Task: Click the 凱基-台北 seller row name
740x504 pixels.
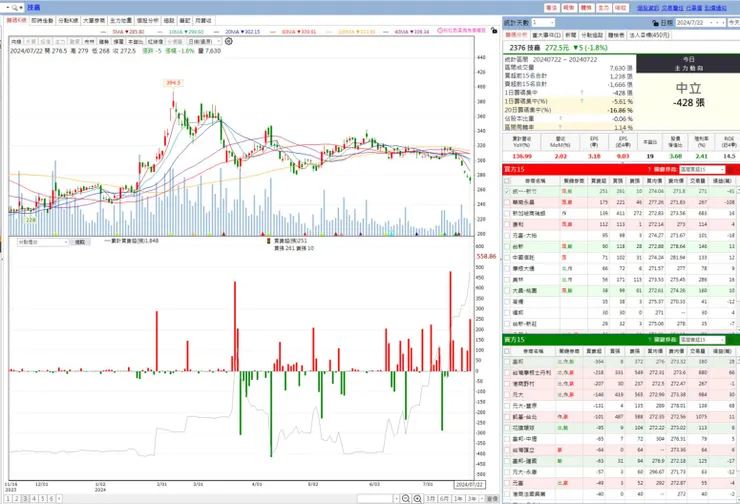Action: [524, 417]
